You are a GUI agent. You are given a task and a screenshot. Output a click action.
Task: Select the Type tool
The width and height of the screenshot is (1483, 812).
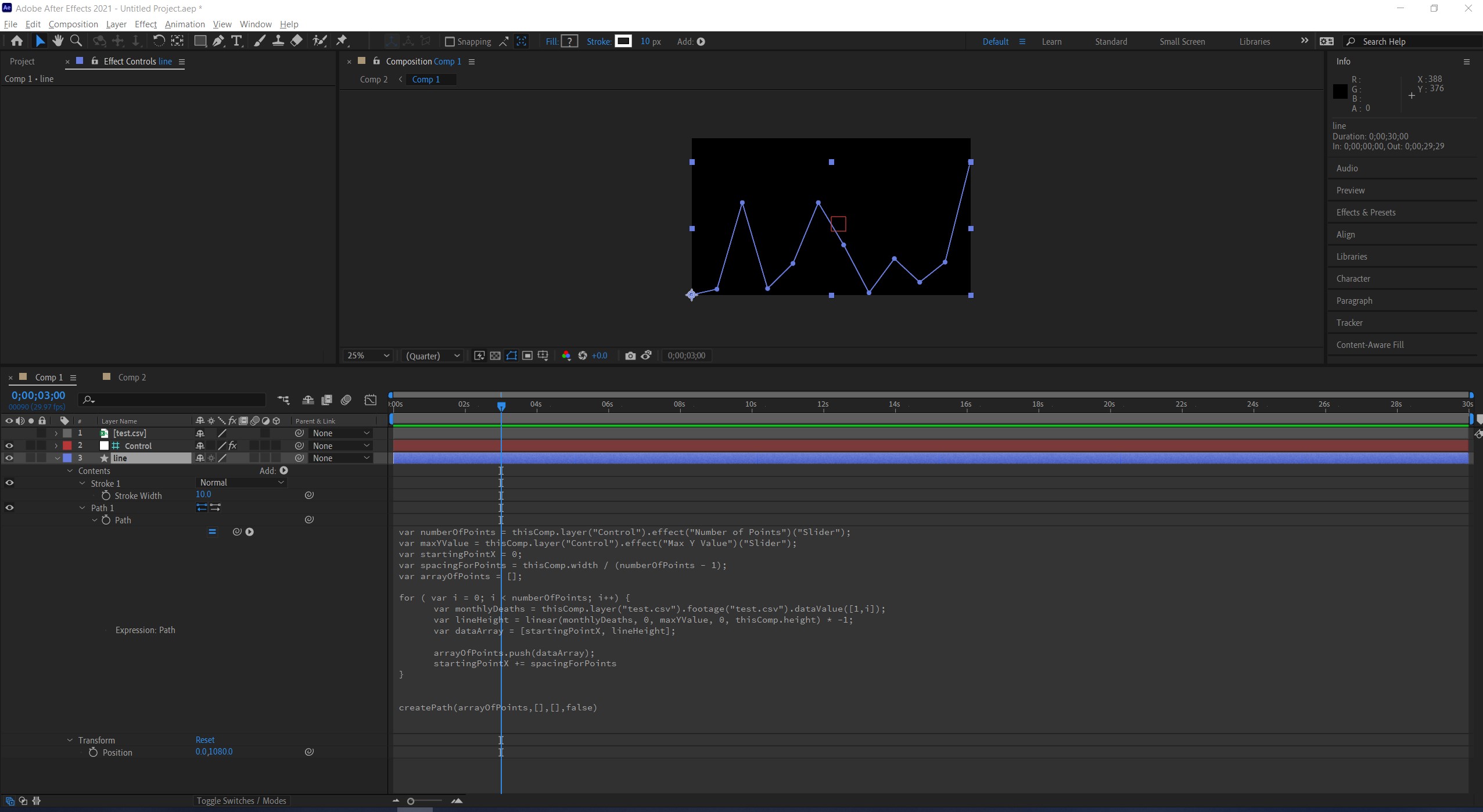point(236,41)
